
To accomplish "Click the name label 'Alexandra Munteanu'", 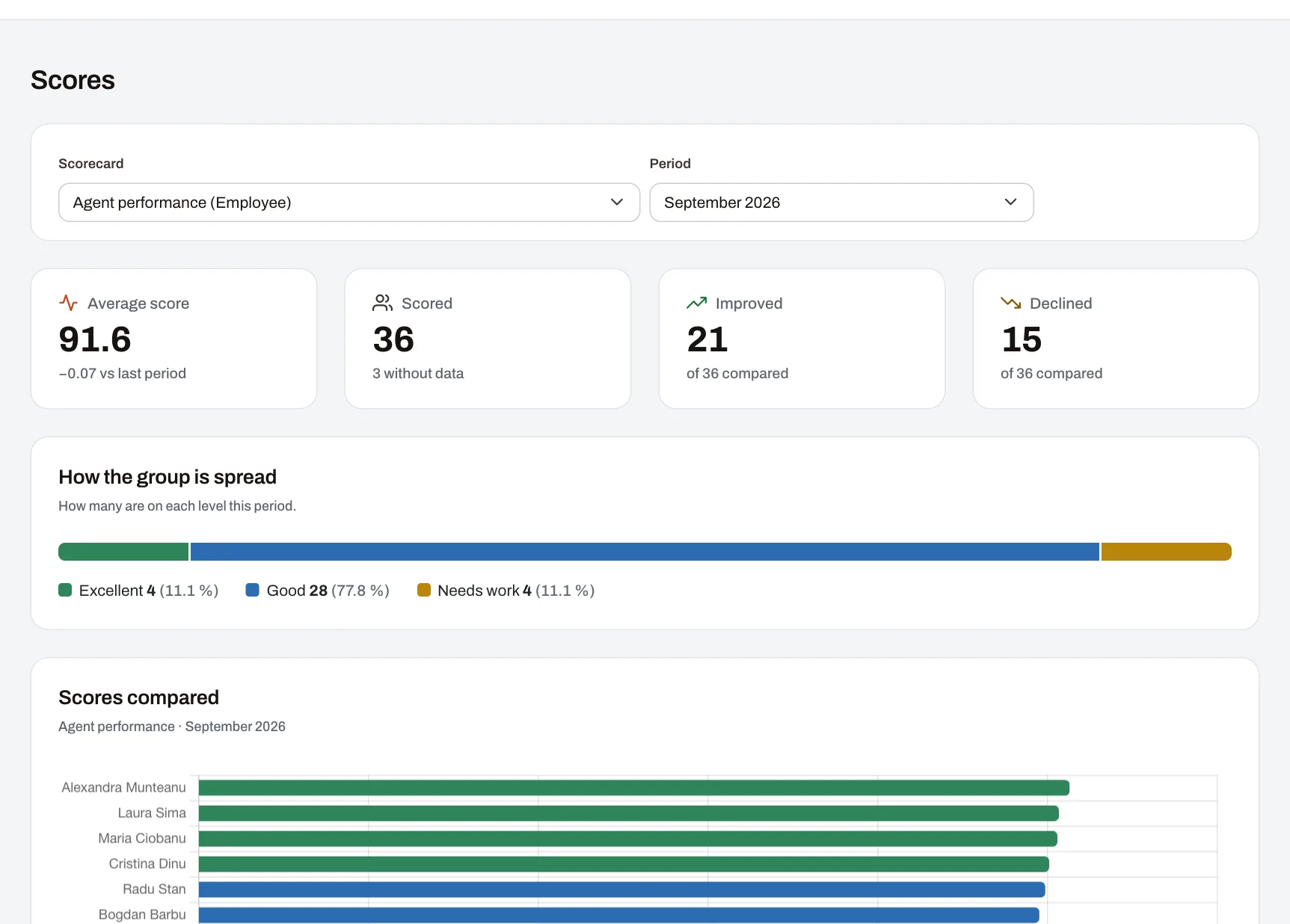I will coord(123,787).
